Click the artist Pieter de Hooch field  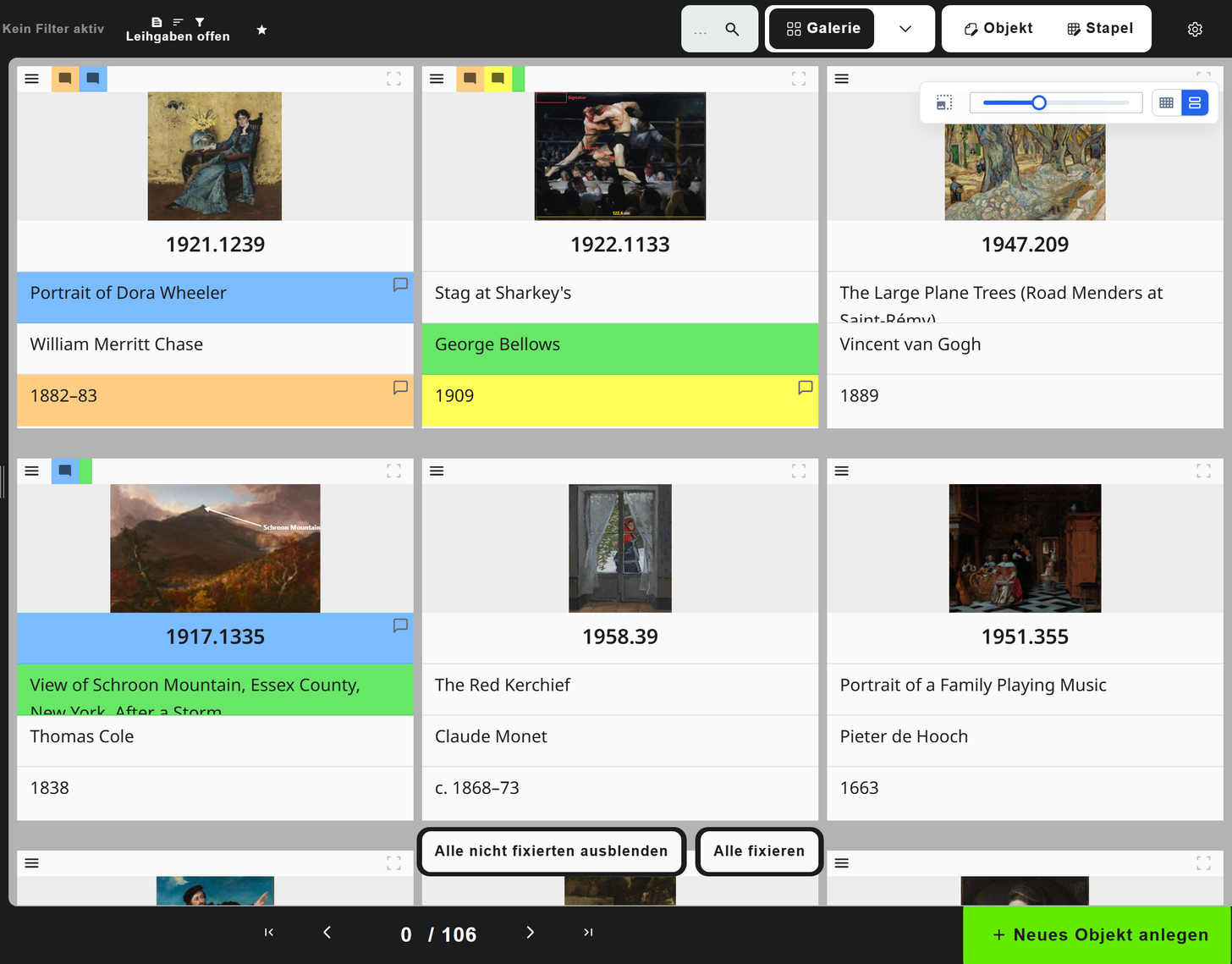(1026, 741)
